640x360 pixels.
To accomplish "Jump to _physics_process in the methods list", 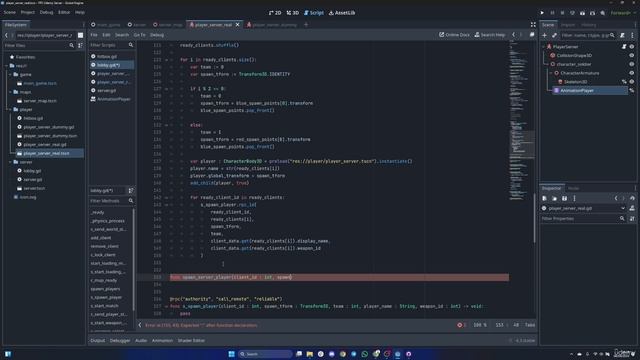I will (x=108, y=221).
